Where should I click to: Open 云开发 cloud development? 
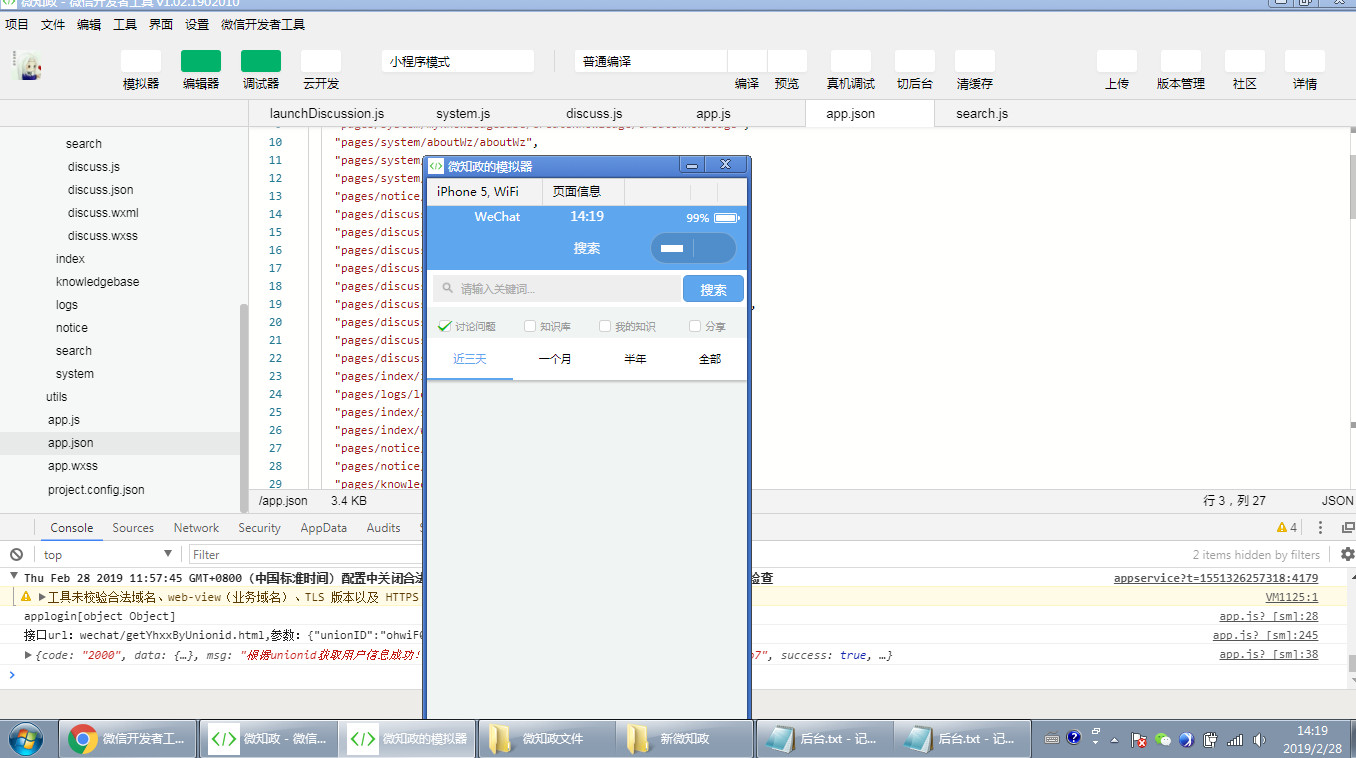coord(321,62)
